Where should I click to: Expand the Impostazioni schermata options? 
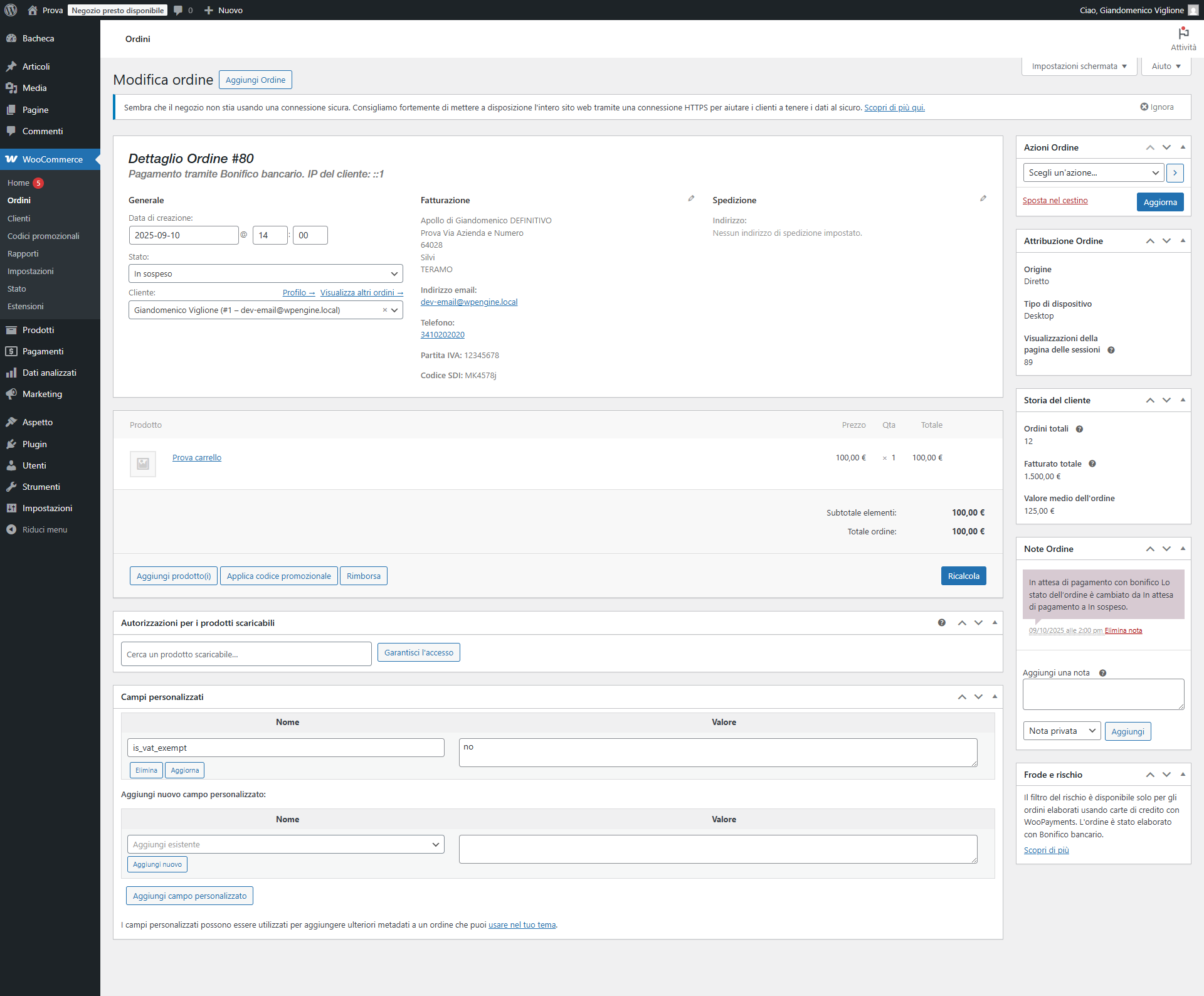[1079, 66]
